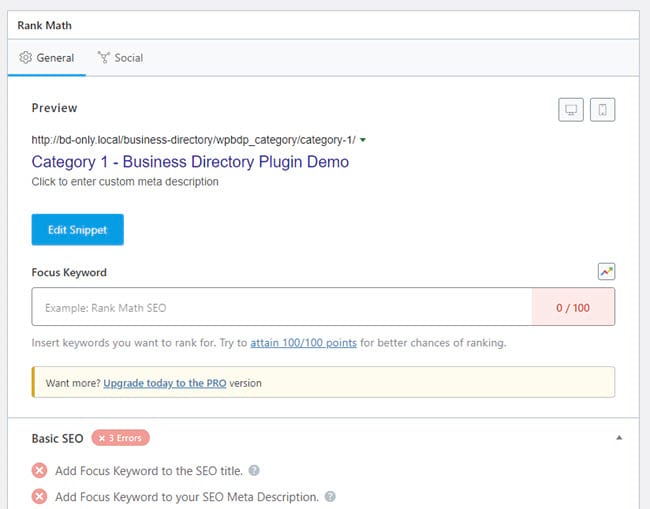Click the 3 Errors badge
Viewport: 650px width, 509px height.
[x=121, y=438]
